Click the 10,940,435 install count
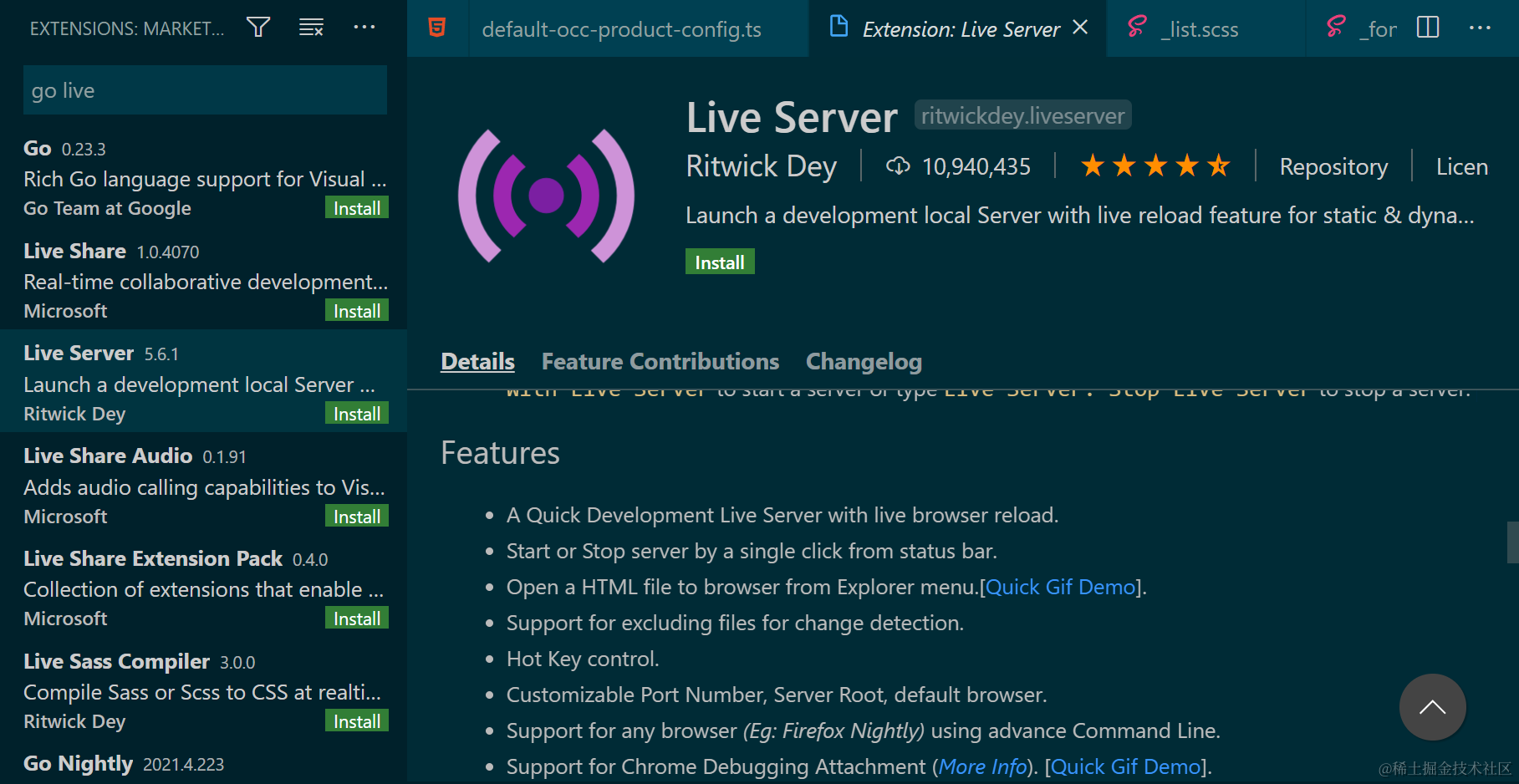This screenshot has height=784, width=1519. pyautogui.click(x=976, y=166)
